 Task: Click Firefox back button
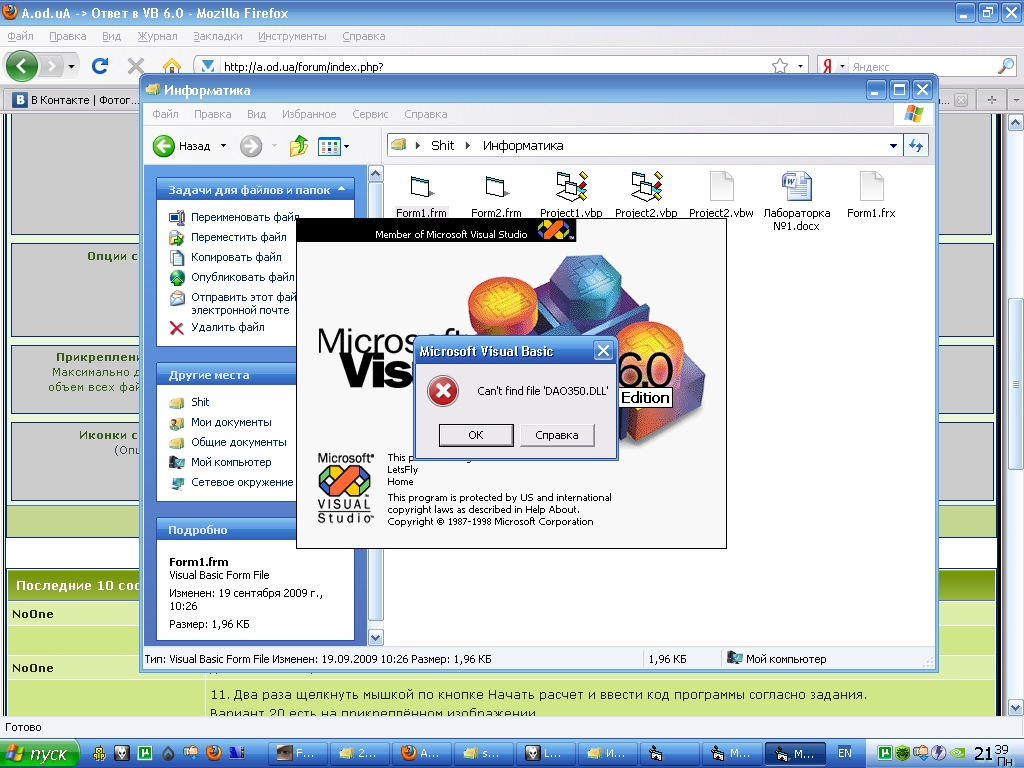(x=22, y=66)
